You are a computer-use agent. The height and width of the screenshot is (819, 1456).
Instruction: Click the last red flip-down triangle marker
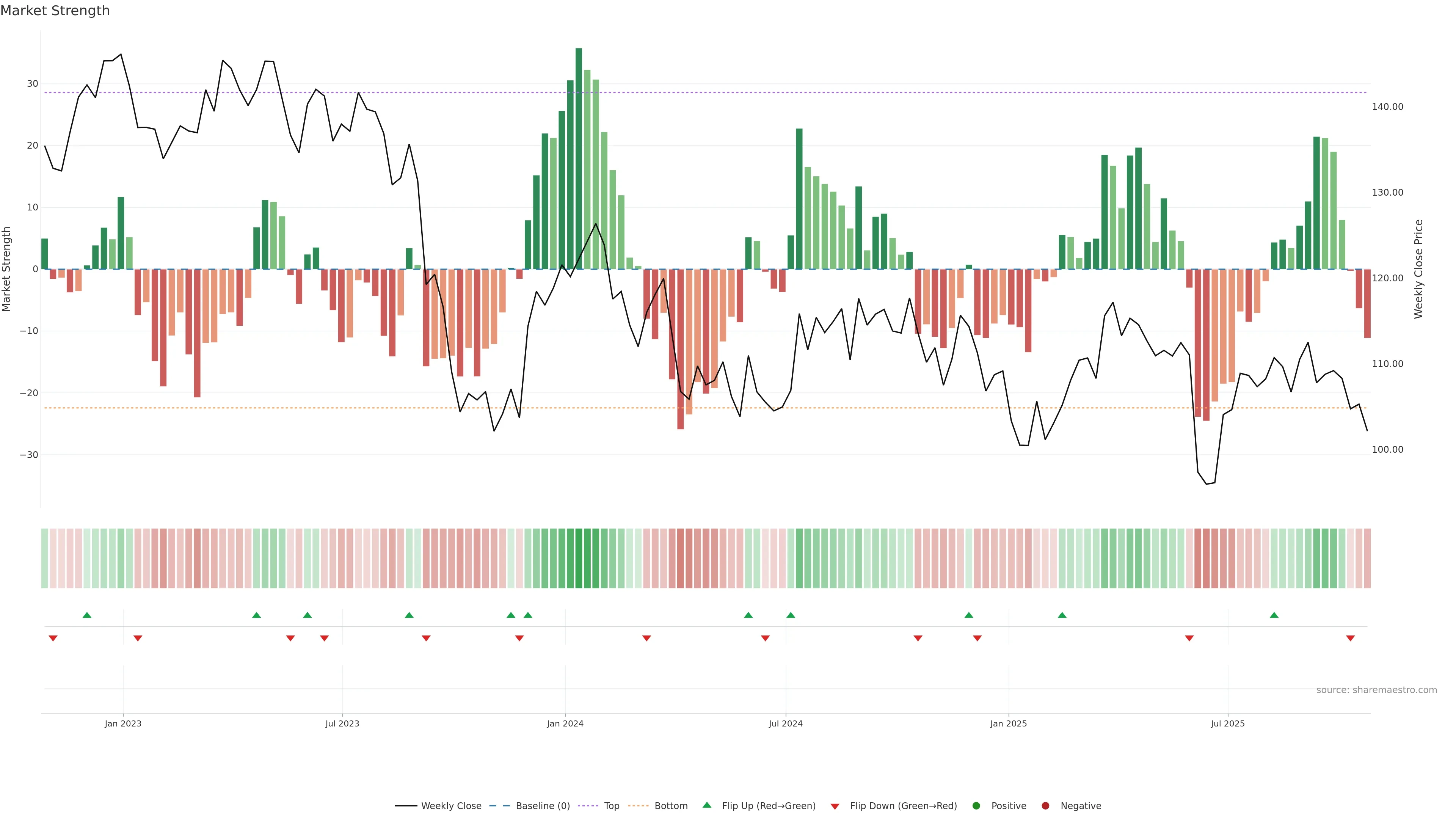pyautogui.click(x=1350, y=638)
